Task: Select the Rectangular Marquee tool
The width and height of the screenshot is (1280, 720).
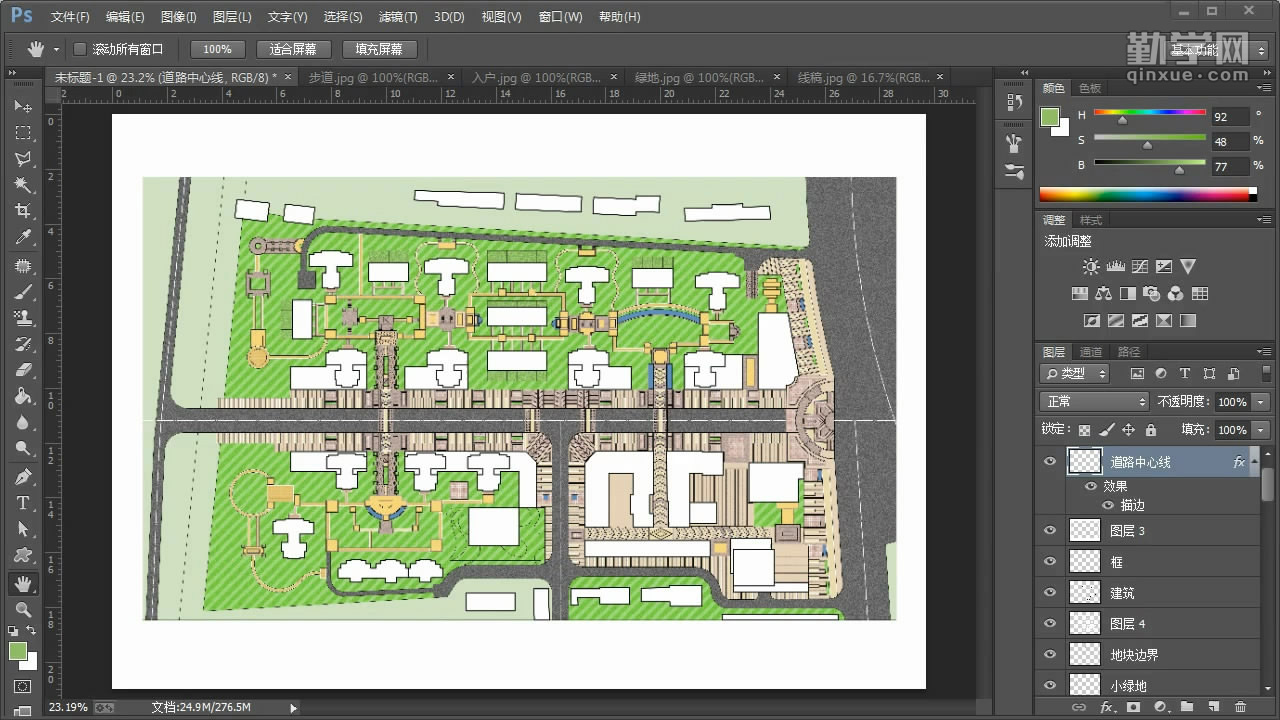Action: tap(22, 132)
